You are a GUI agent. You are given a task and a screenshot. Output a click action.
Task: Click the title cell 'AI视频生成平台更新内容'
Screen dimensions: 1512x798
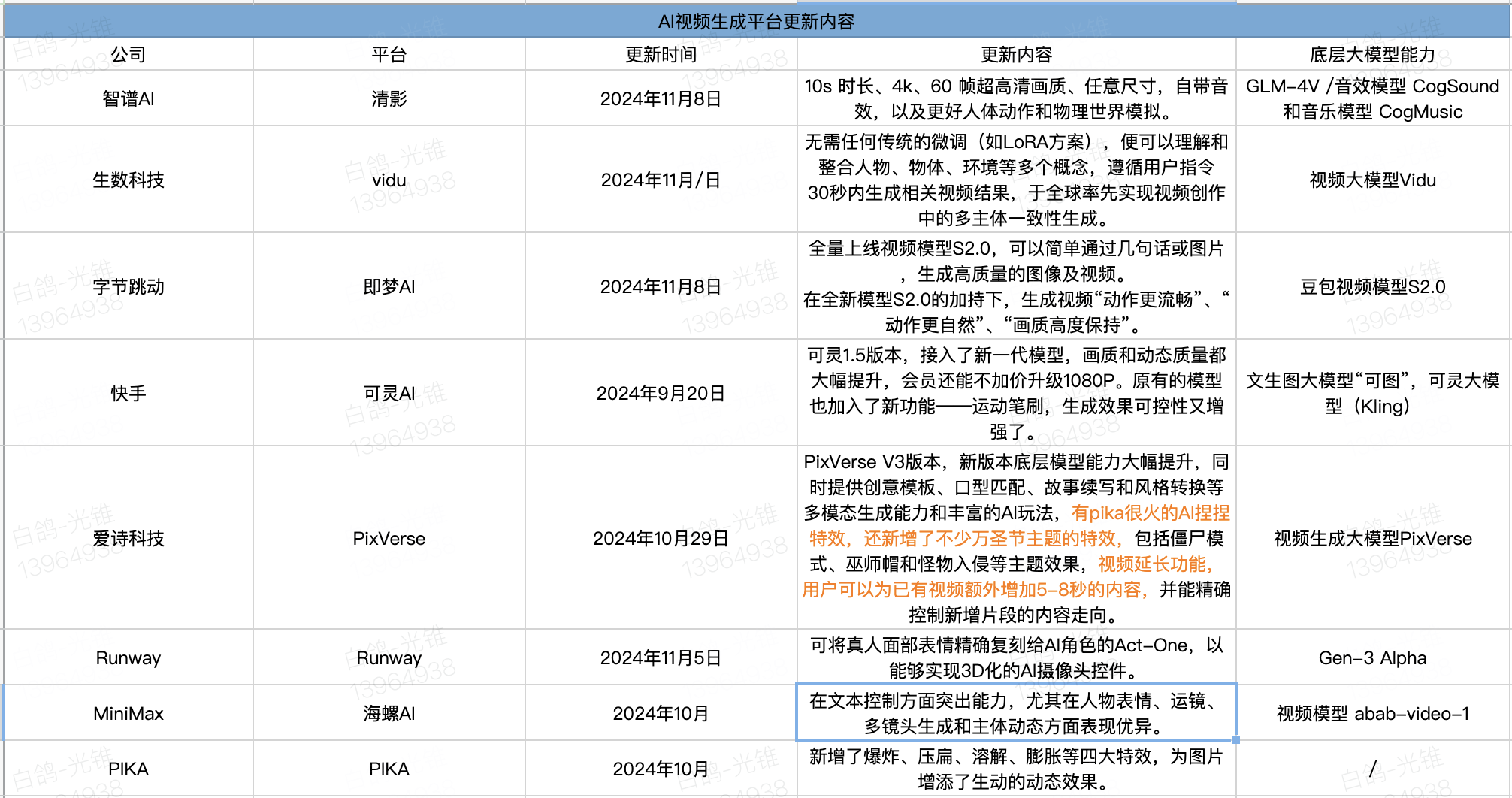tap(757, 21)
